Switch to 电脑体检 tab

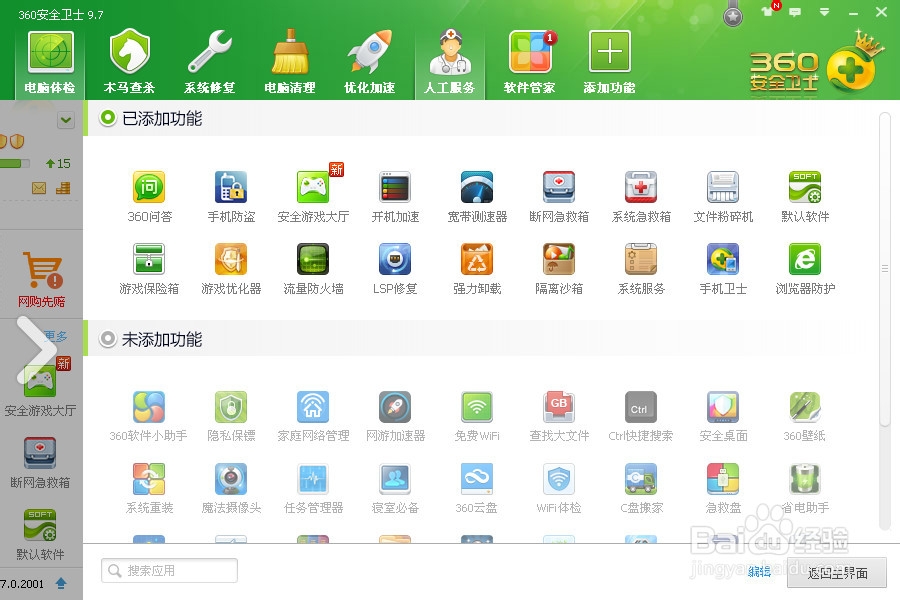[51, 63]
